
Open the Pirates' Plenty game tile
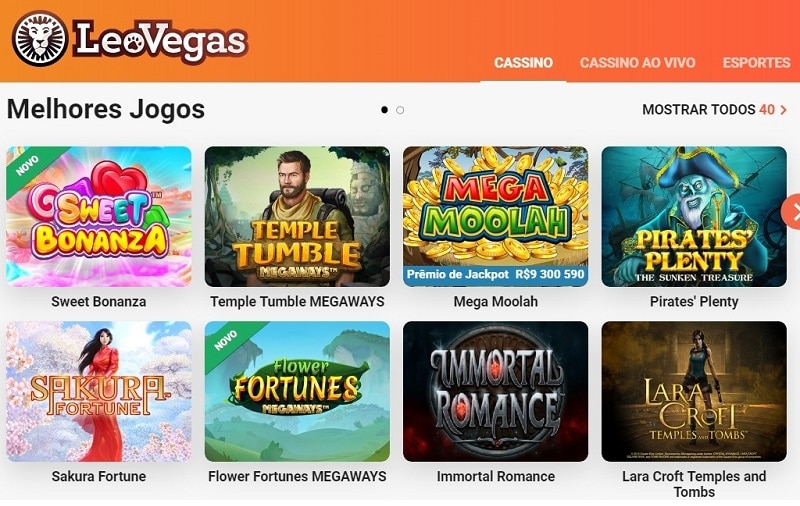694,216
